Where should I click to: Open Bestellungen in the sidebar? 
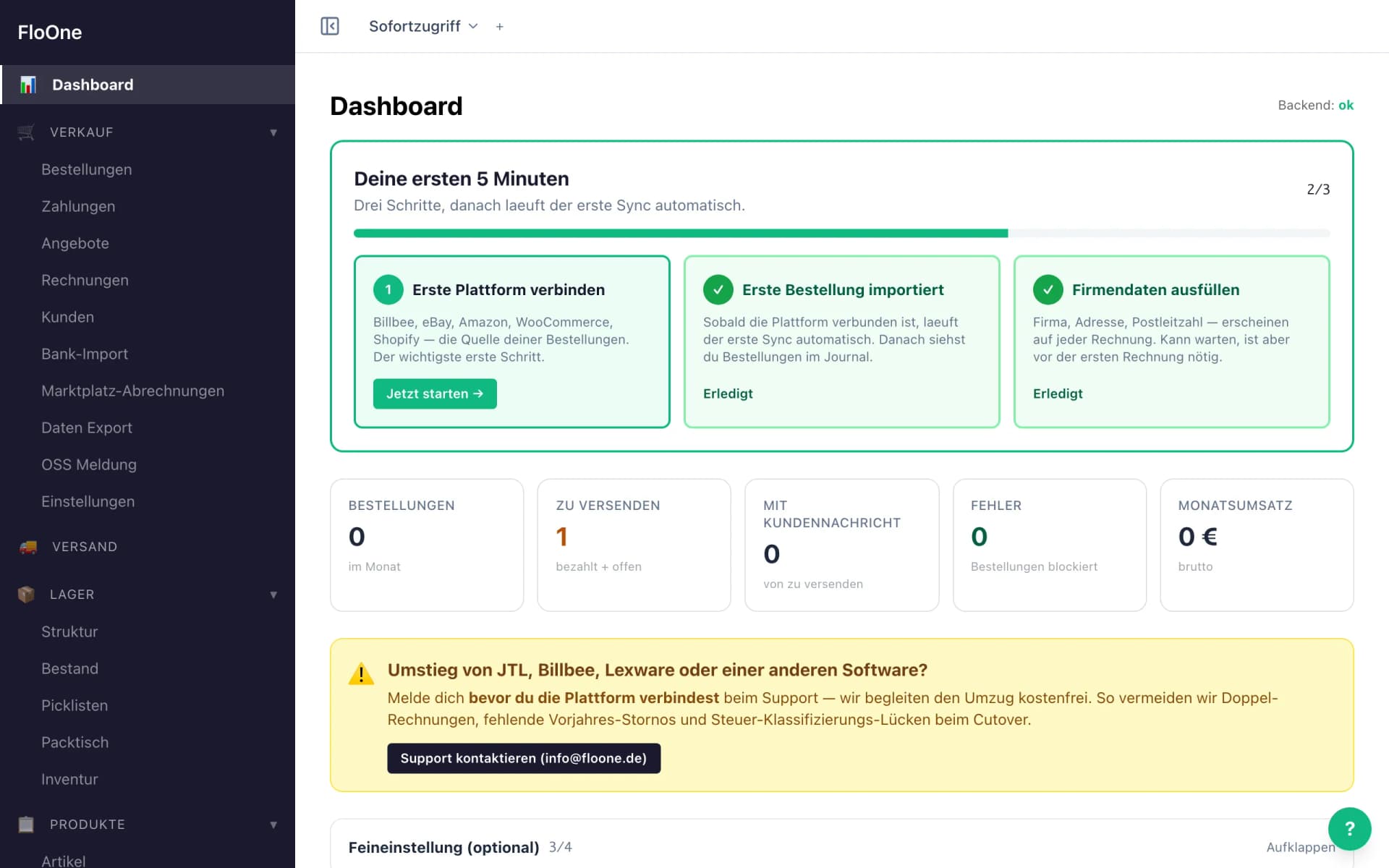[87, 169]
